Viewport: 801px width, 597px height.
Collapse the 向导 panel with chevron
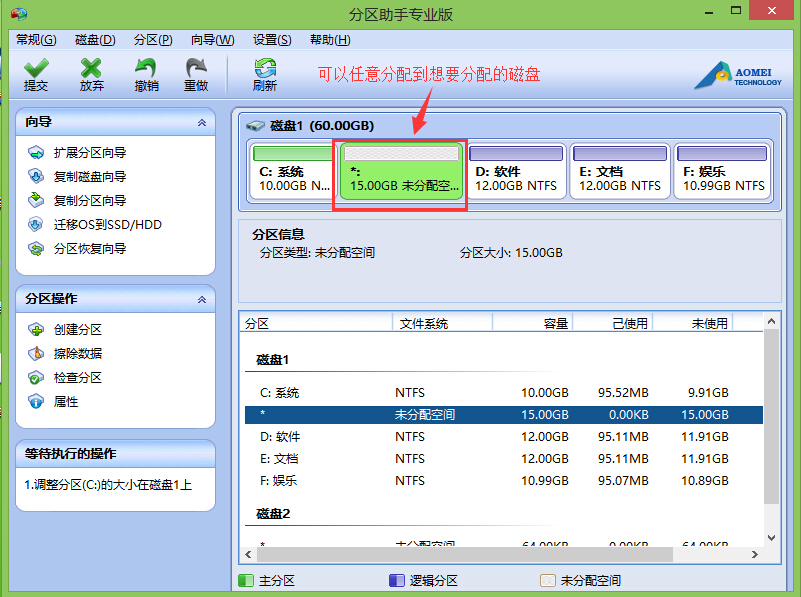pos(202,123)
